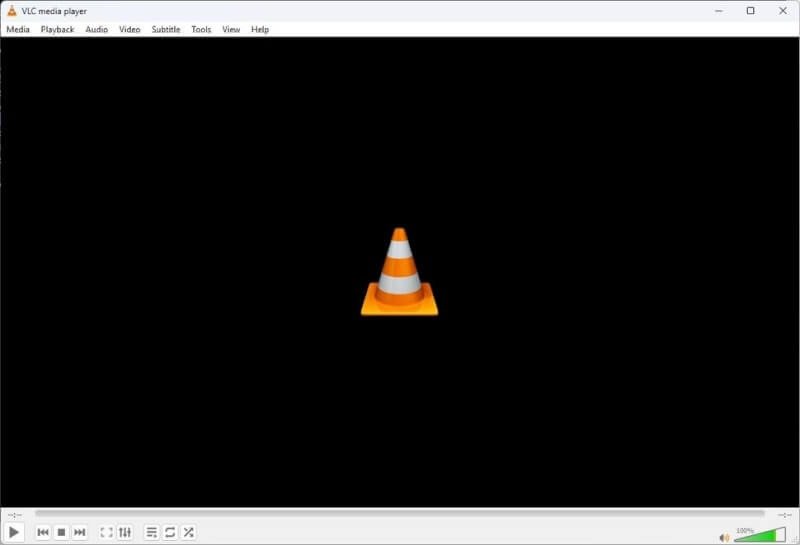Click the VLC cone title bar icon
This screenshot has width=800, height=545.
[12, 11]
